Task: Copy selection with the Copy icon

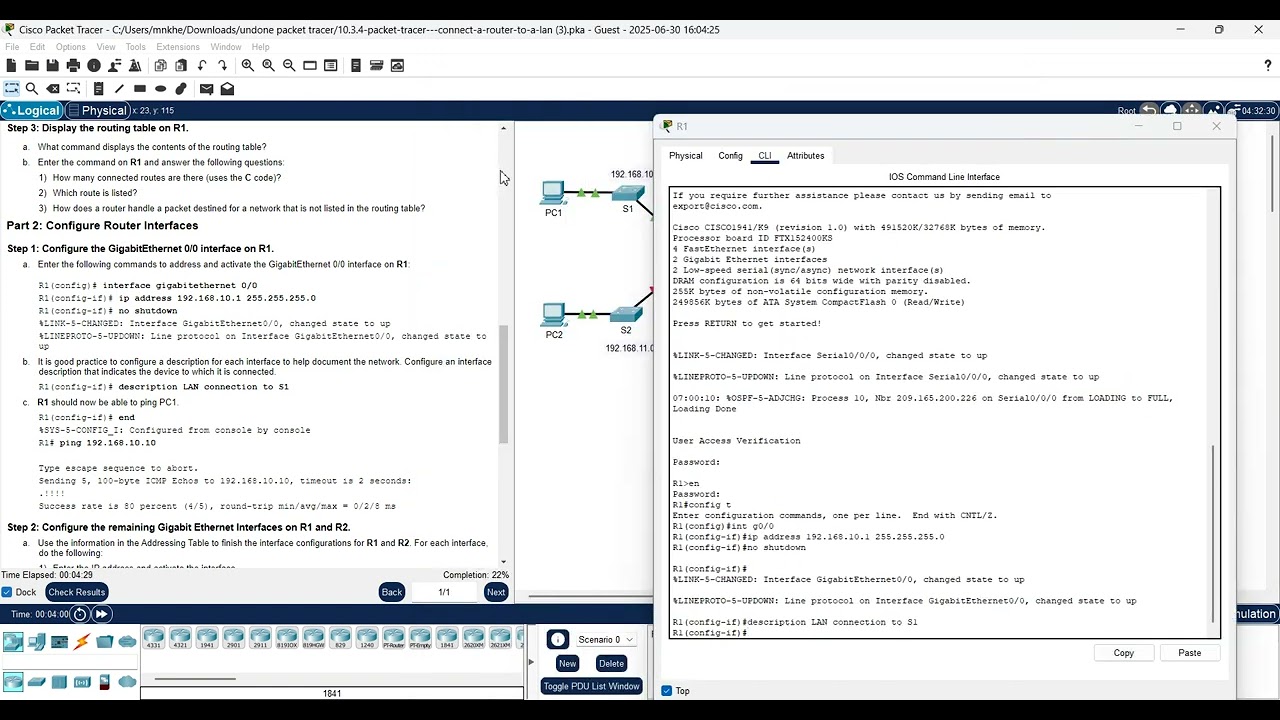Action: [160, 65]
